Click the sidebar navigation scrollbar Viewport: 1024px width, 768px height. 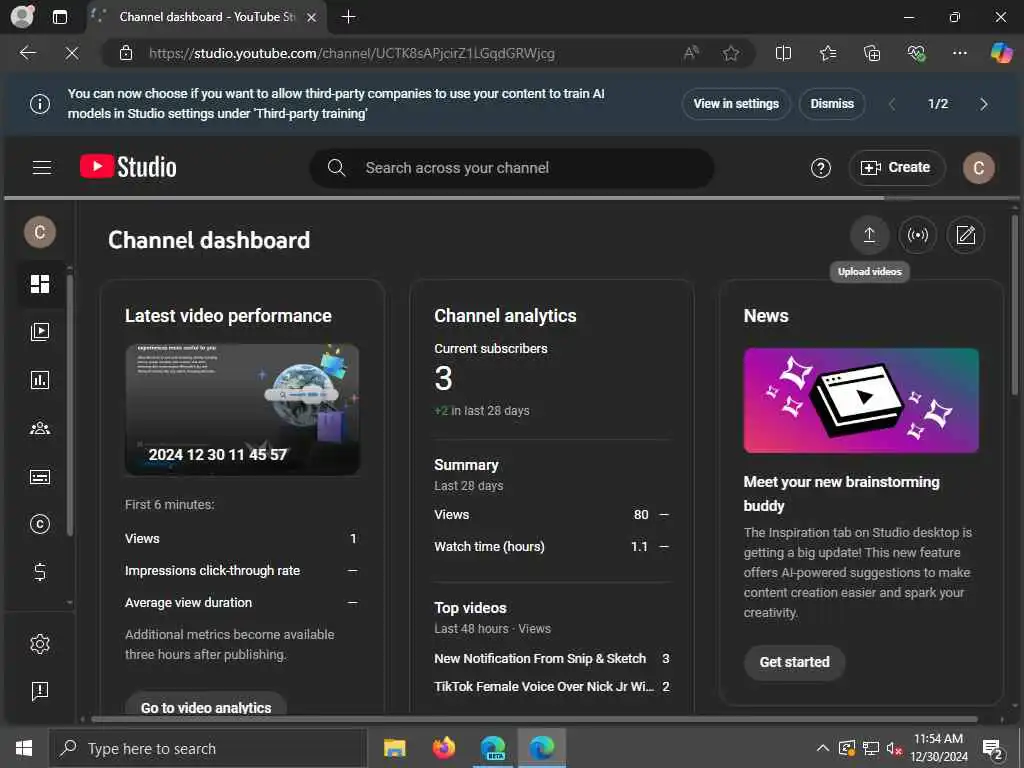pyautogui.click(x=69, y=405)
